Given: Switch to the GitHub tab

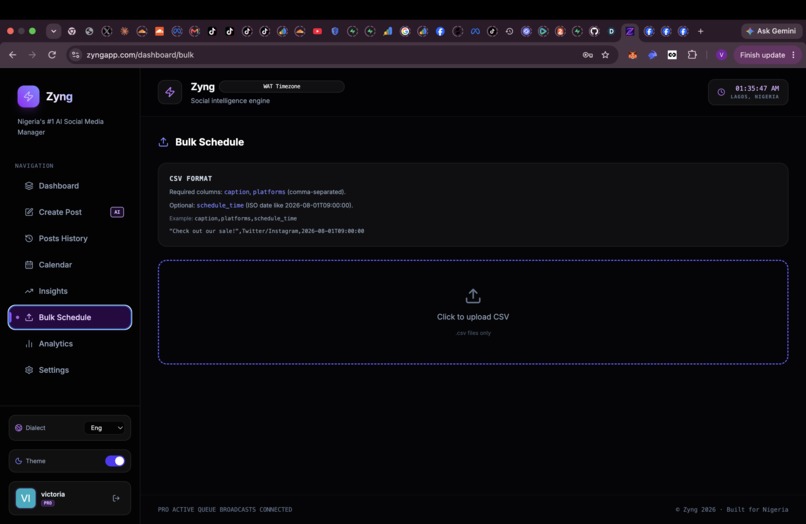Looking at the screenshot, I should tap(594, 31).
